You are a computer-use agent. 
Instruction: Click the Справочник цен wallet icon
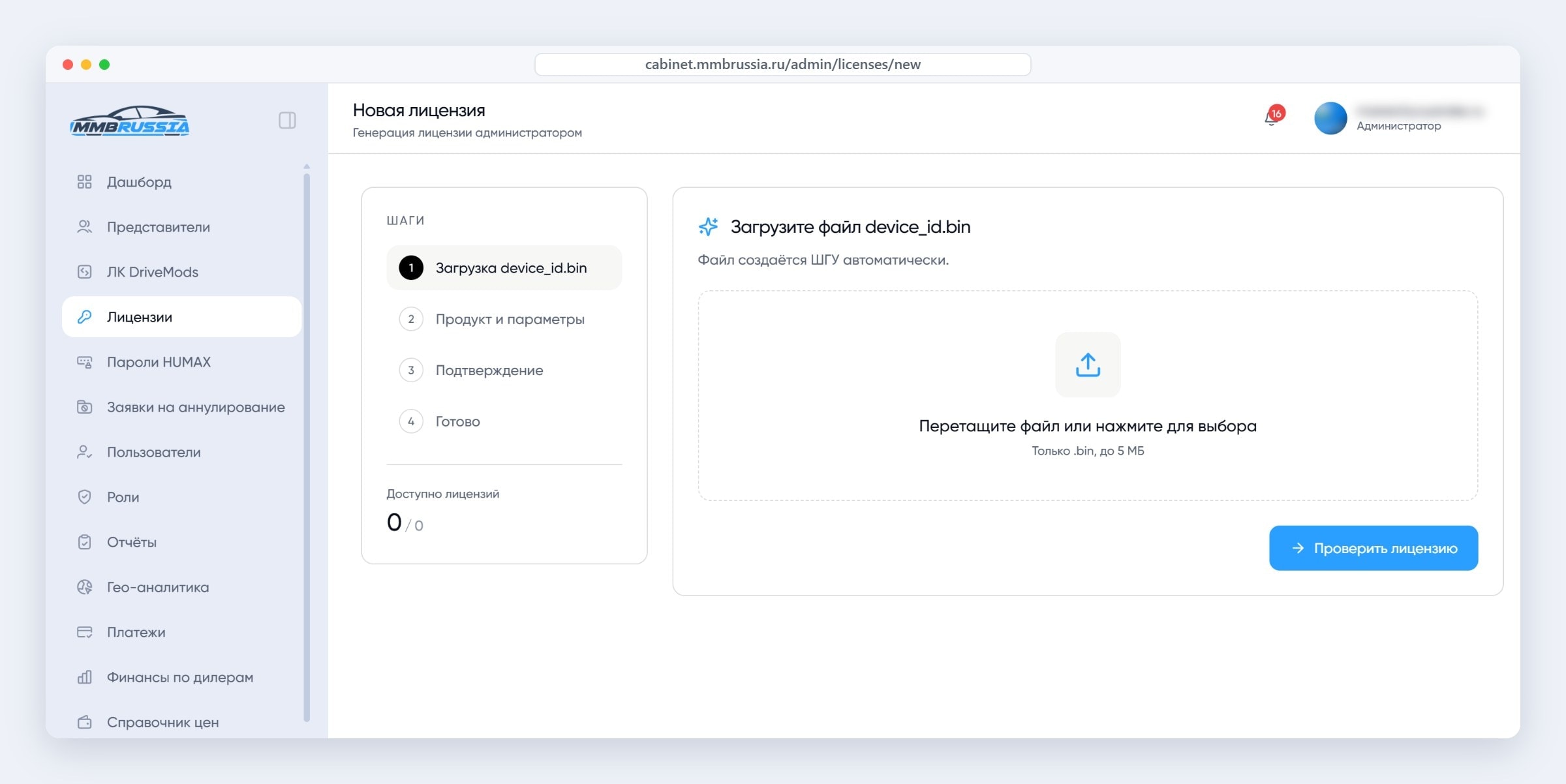(x=85, y=722)
